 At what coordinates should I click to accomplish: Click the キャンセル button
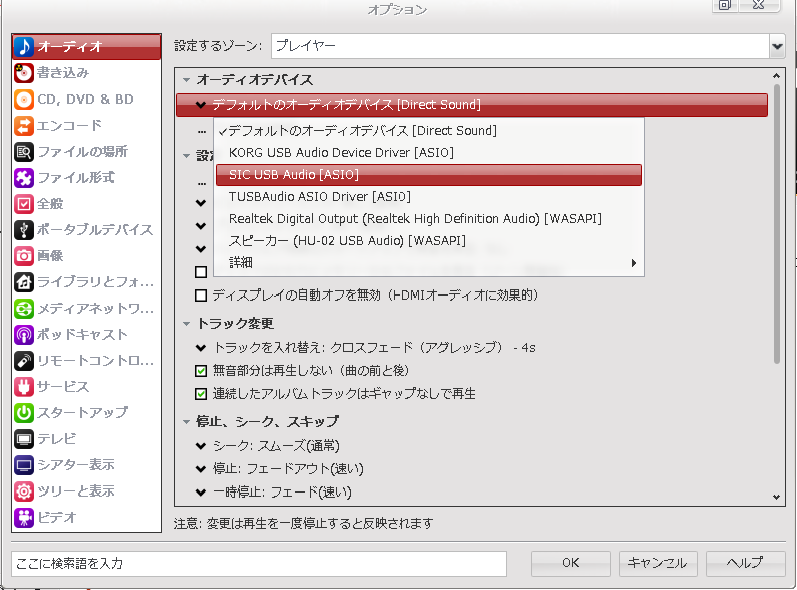tap(657, 563)
